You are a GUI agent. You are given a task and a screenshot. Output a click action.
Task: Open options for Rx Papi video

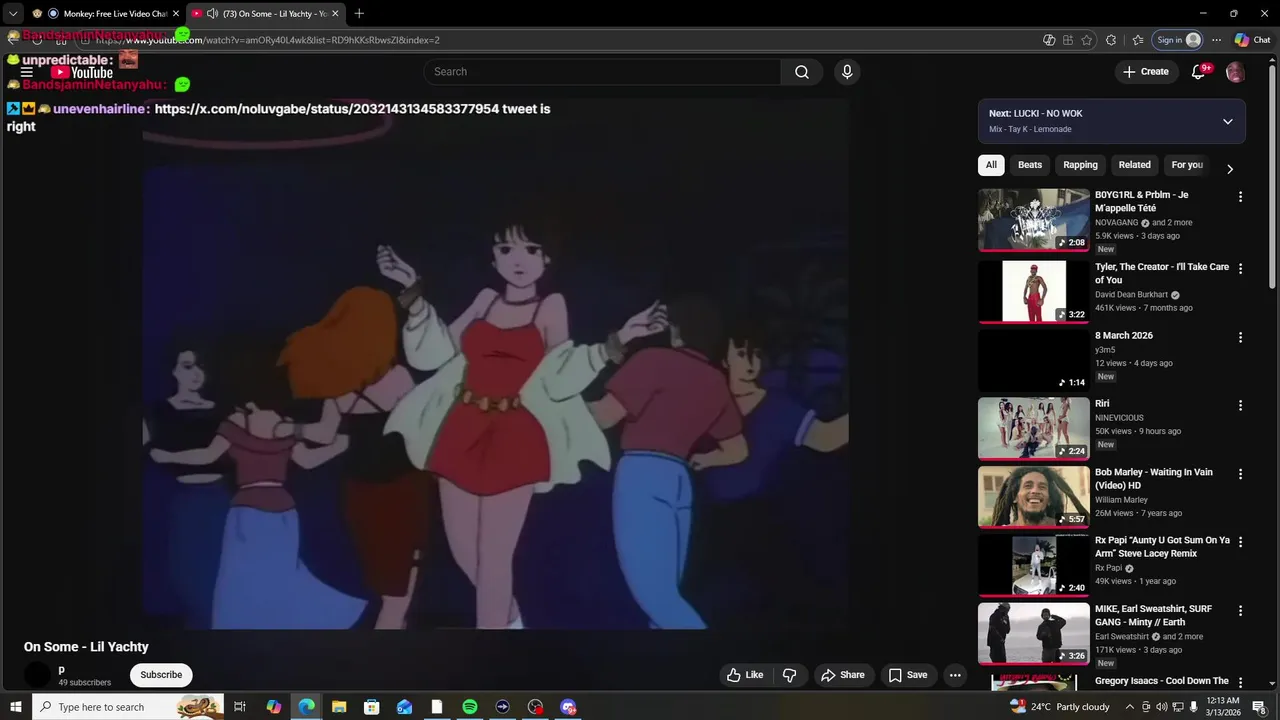pyautogui.click(x=1240, y=542)
